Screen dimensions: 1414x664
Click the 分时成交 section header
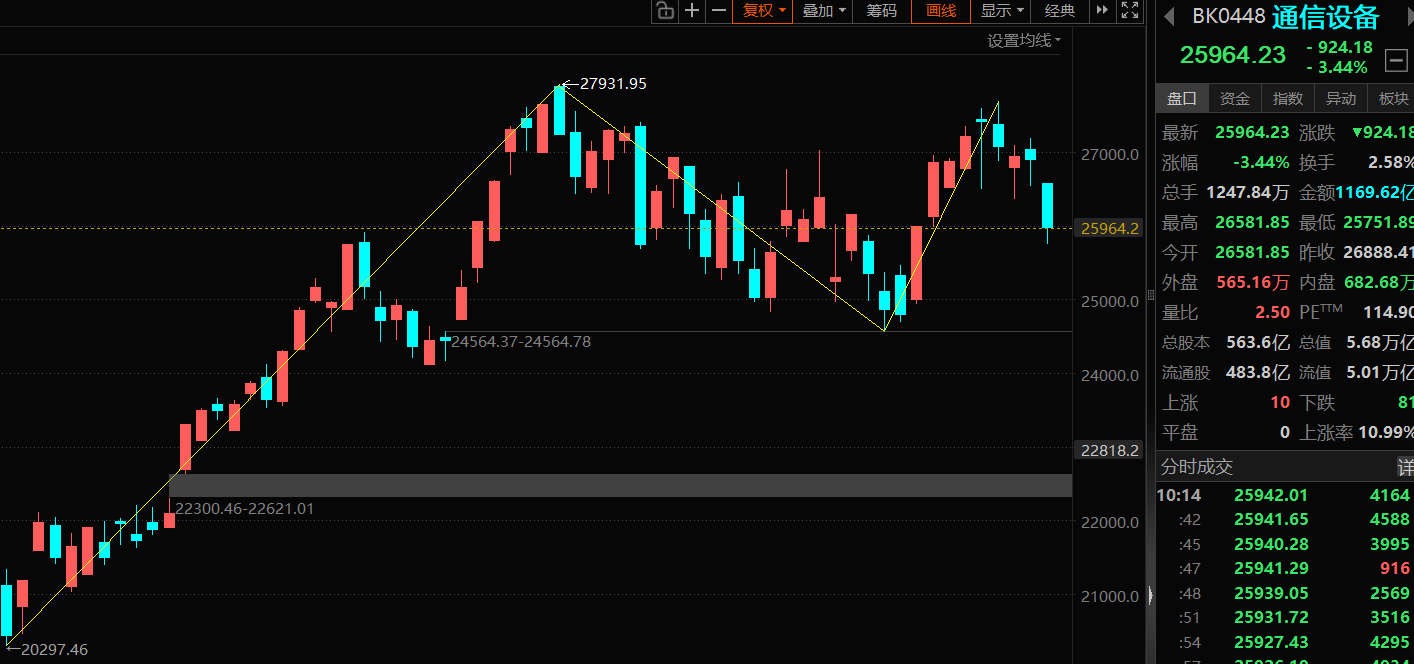click(1197, 467)
